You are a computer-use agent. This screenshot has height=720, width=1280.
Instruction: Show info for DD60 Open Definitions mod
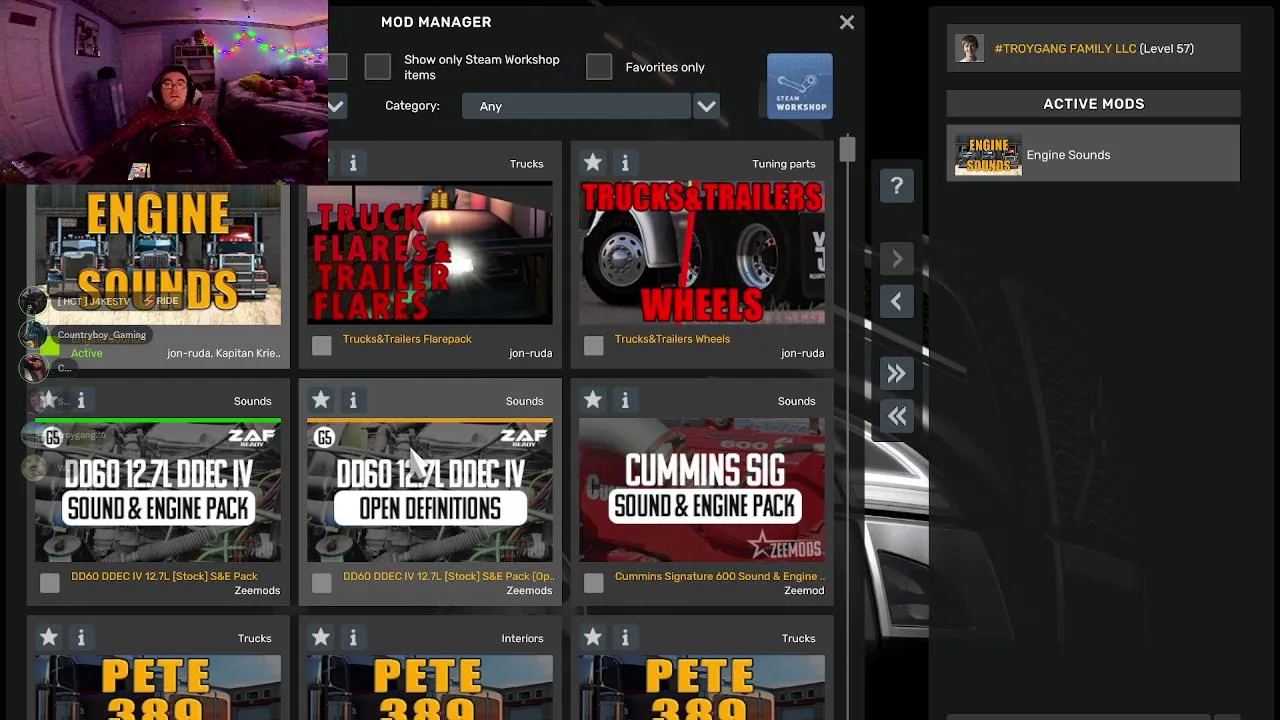coord(353,401)
